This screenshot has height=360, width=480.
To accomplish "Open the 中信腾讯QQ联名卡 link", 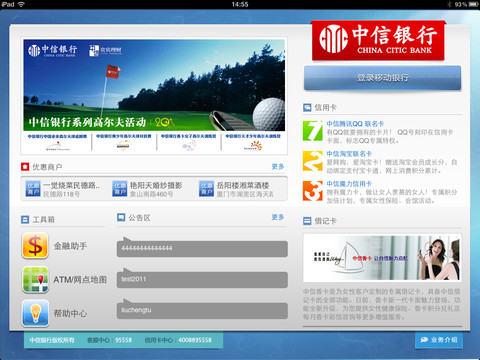I will (355, 124).
